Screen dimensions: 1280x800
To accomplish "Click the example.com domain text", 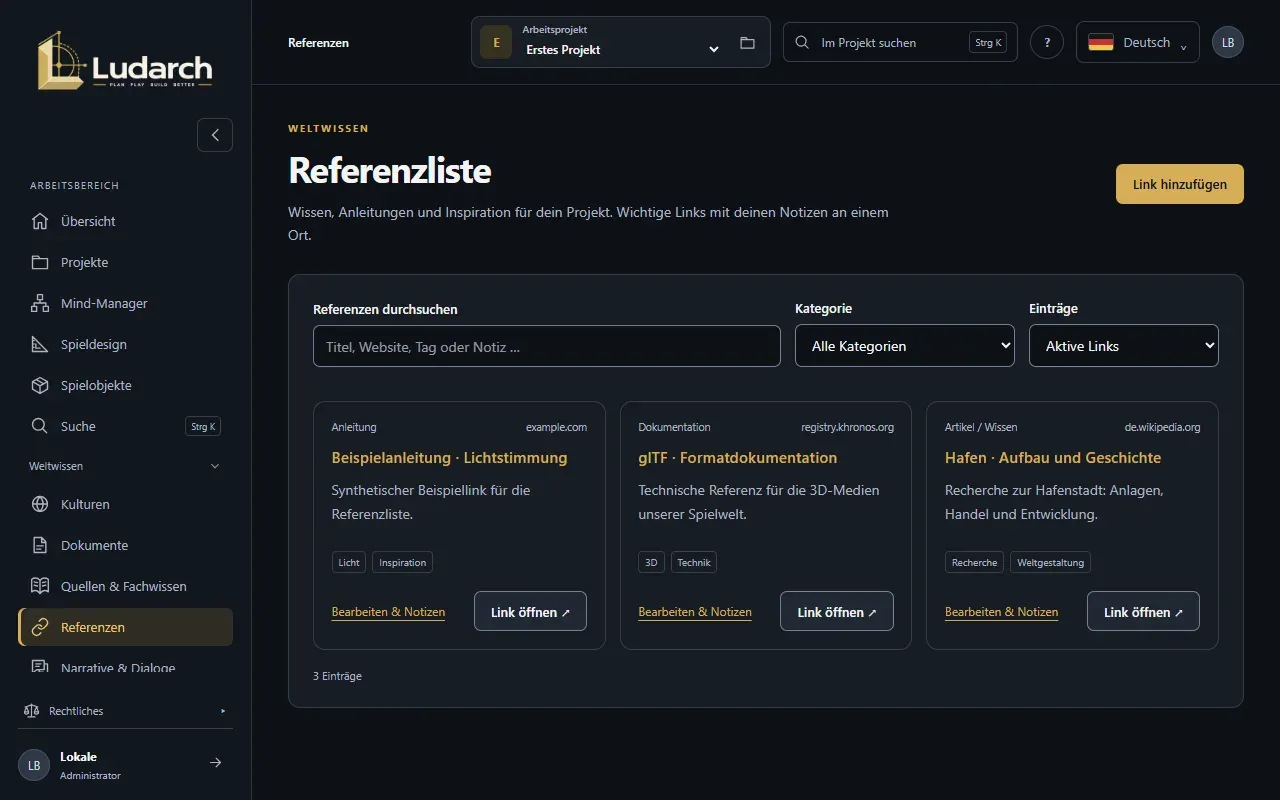I will pos(557,427).
